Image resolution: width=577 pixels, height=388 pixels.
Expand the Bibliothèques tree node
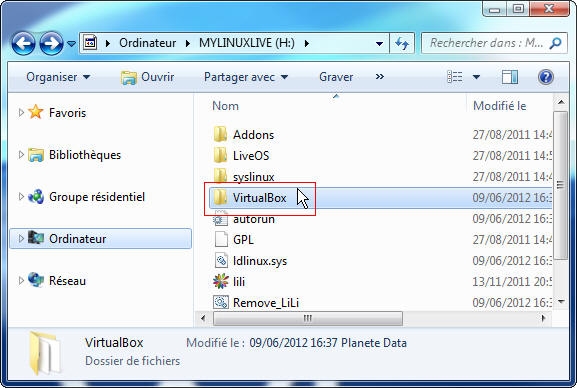pos(21,155)
